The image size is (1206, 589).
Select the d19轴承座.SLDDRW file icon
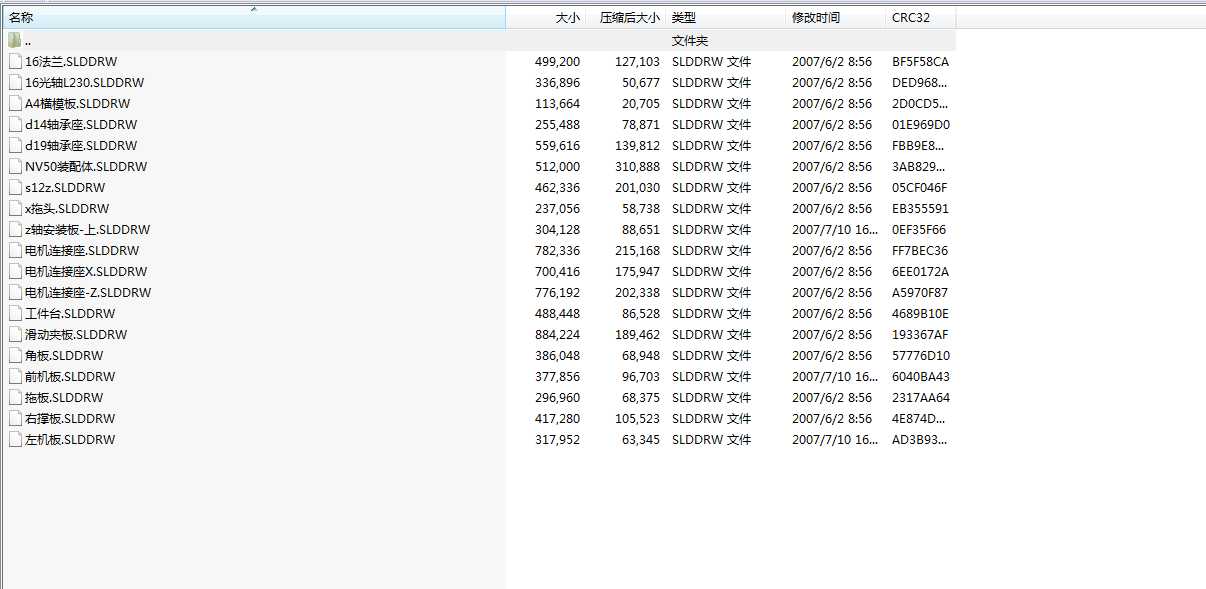click(15, 145)
